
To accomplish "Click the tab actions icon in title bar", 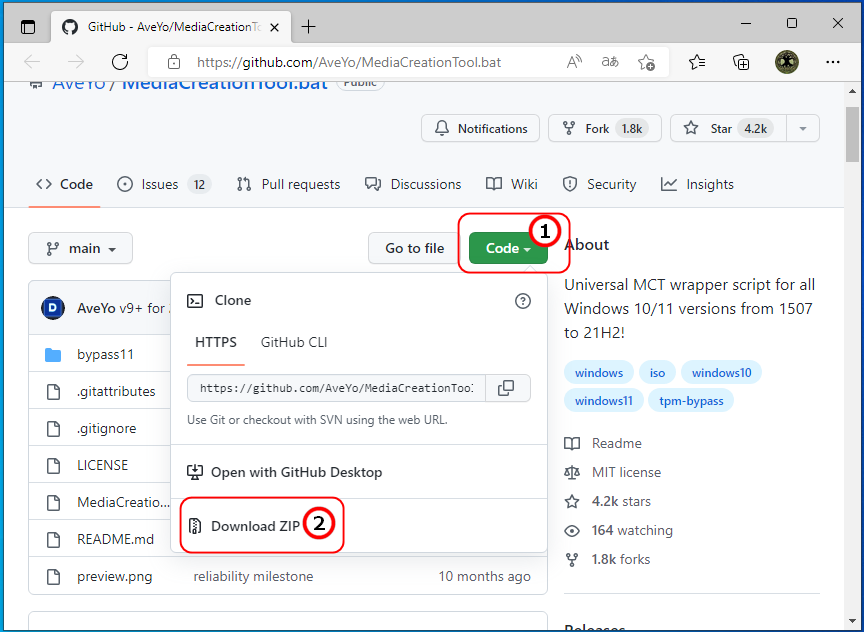I will (28, 26).
